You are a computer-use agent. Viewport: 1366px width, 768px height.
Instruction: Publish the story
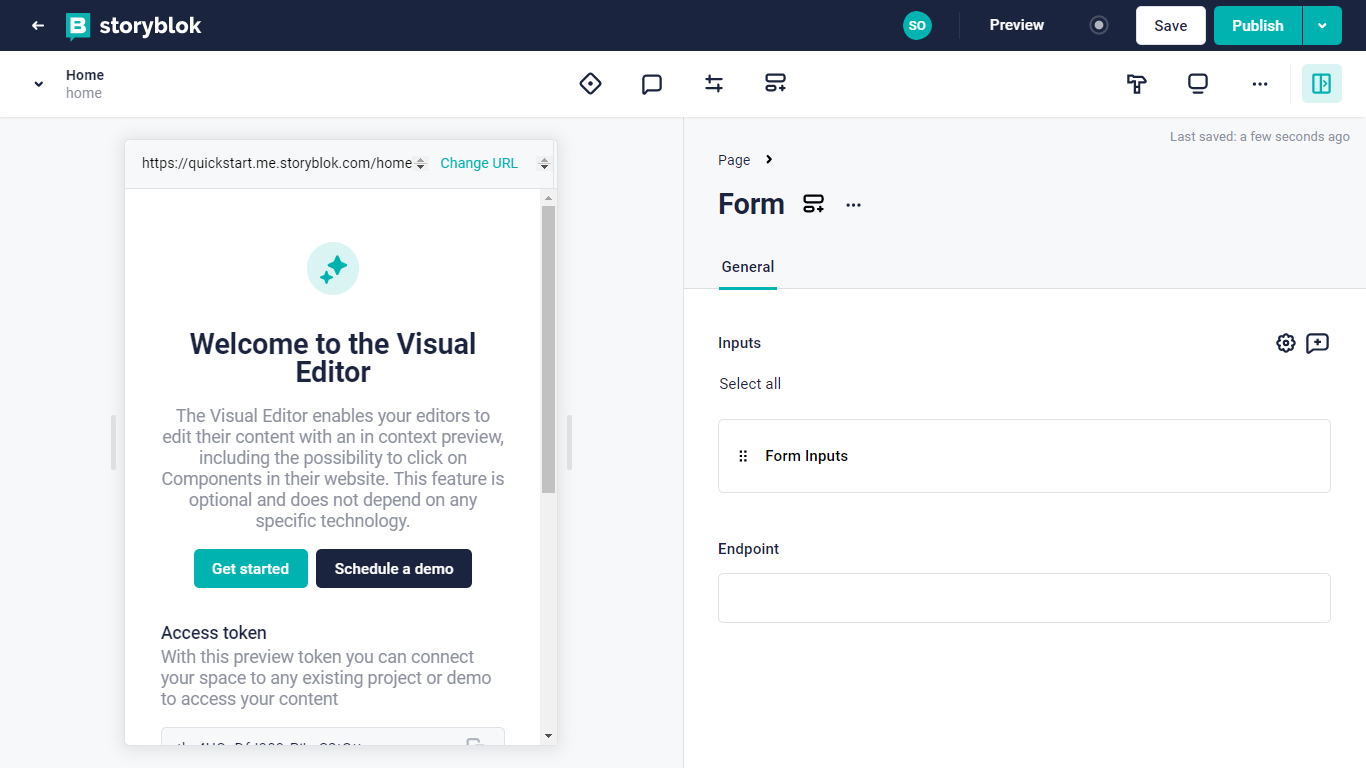tap(1257, 26)
